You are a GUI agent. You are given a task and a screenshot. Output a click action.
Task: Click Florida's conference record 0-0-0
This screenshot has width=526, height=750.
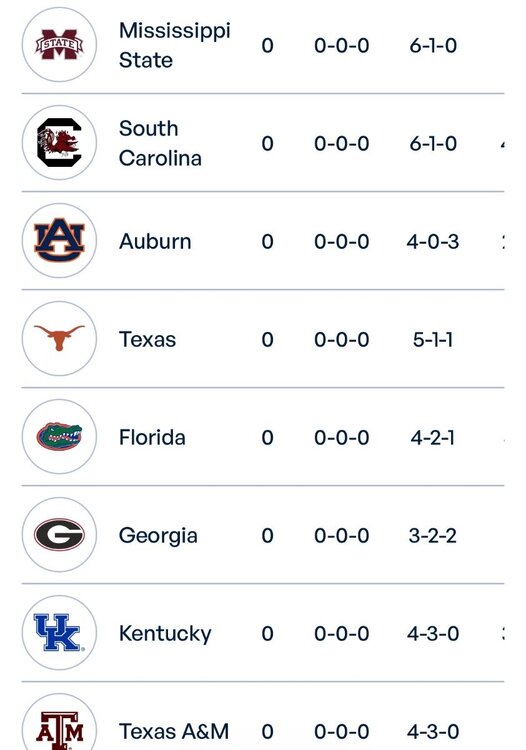(341, 438)
